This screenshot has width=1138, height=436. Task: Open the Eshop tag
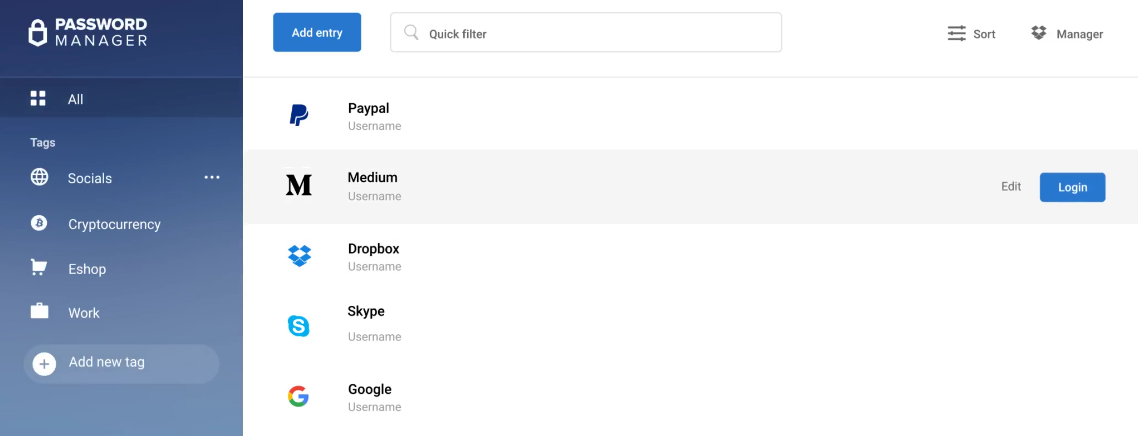87,269
